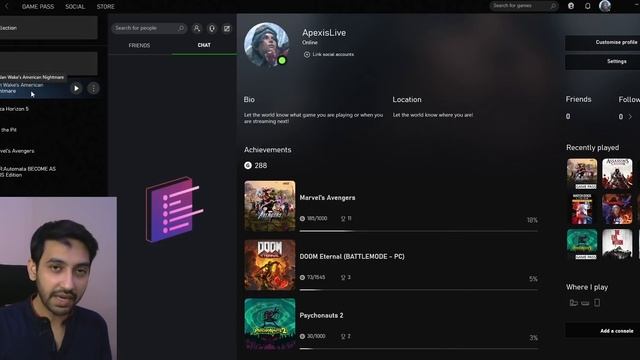640x360 pixels.
Task: Open the SOCIAL tab
Action: click(x=75, y=7)
